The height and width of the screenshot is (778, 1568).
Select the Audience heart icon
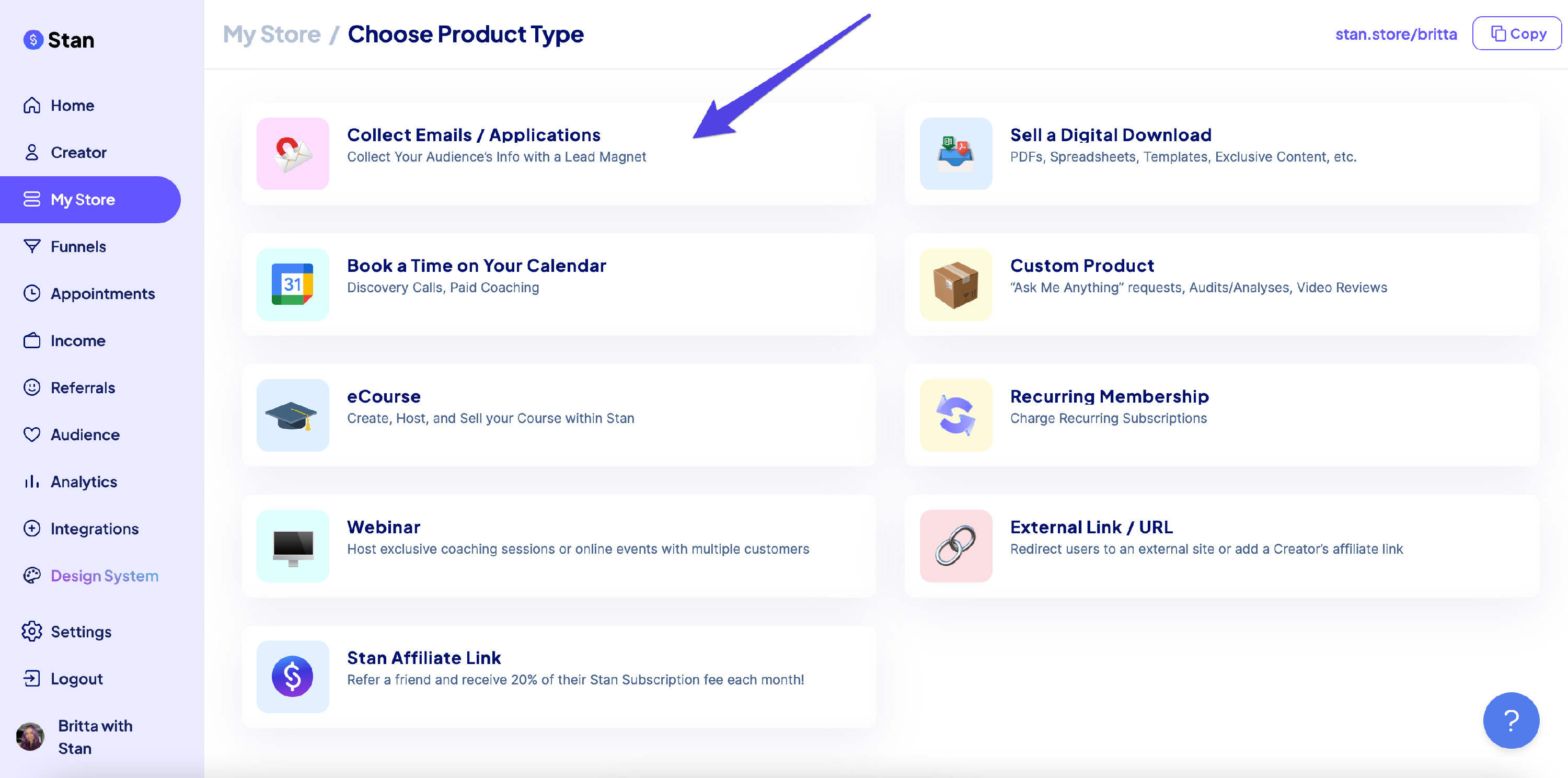click(x=32, y=434)
